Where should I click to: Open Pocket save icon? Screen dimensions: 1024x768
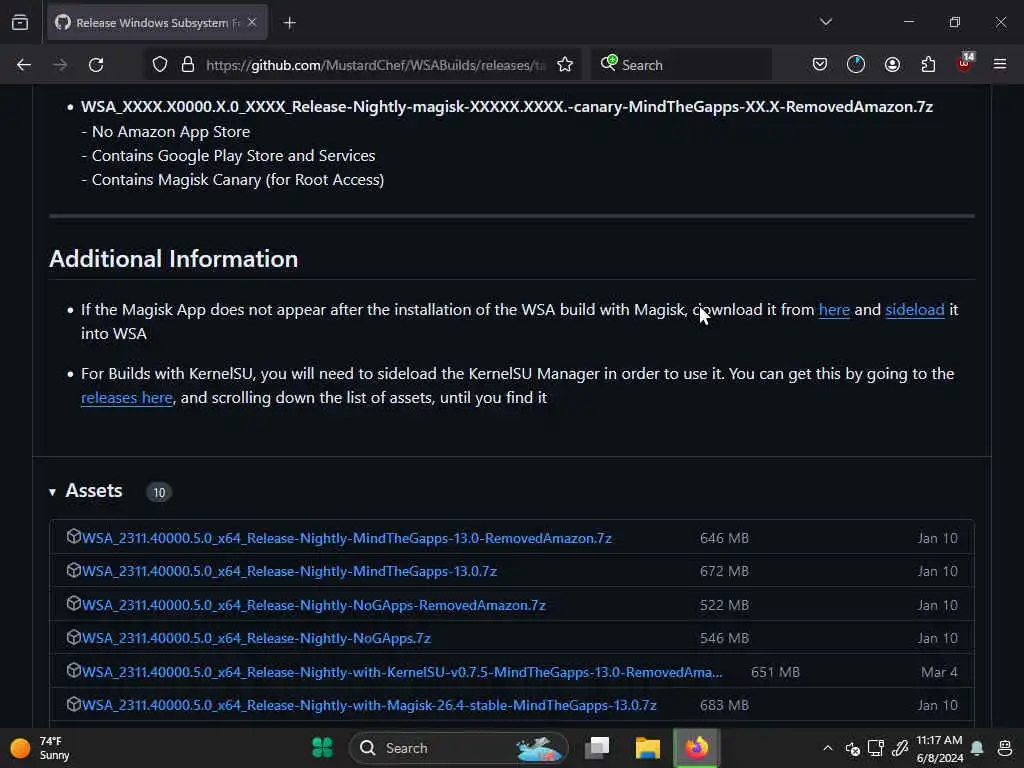click(820, 64)
